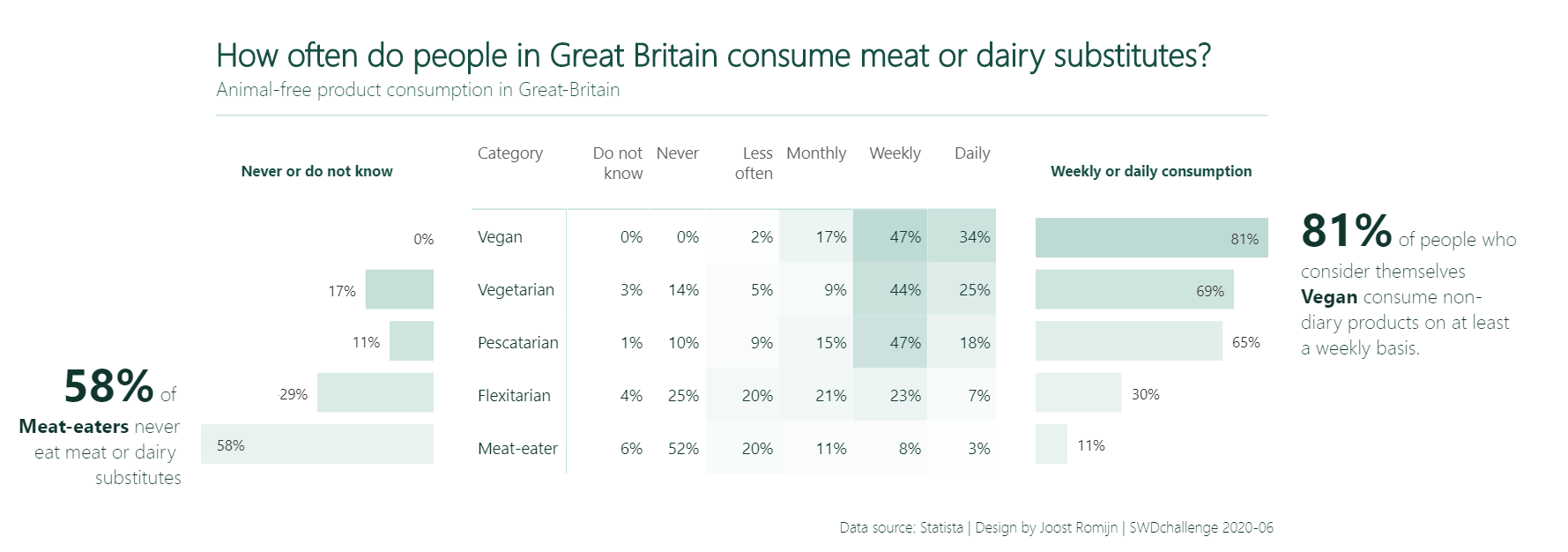Image resolution: width=1568 pixels, height=552 pixels.
Task: Click the Flexitarian 29% never bar
Action: click(375, 393)
